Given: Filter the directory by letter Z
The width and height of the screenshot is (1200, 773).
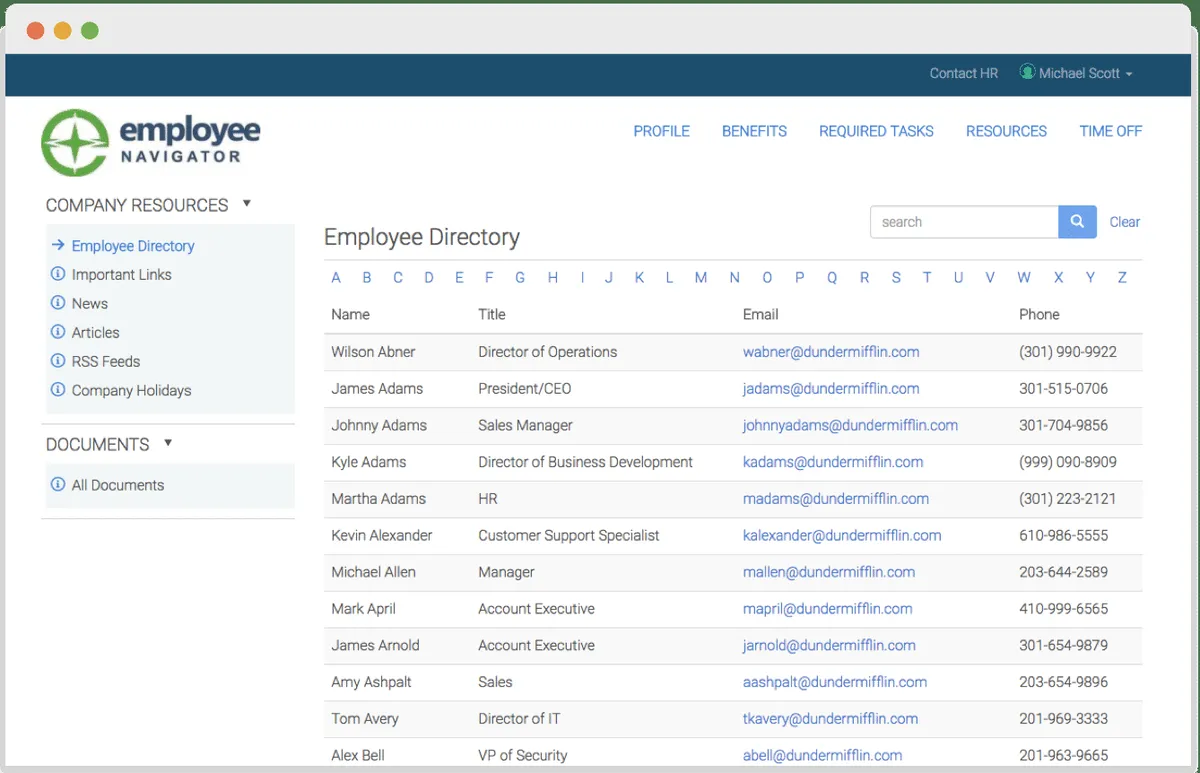Looking at the screenshot, I should [x=1122, y=278].
